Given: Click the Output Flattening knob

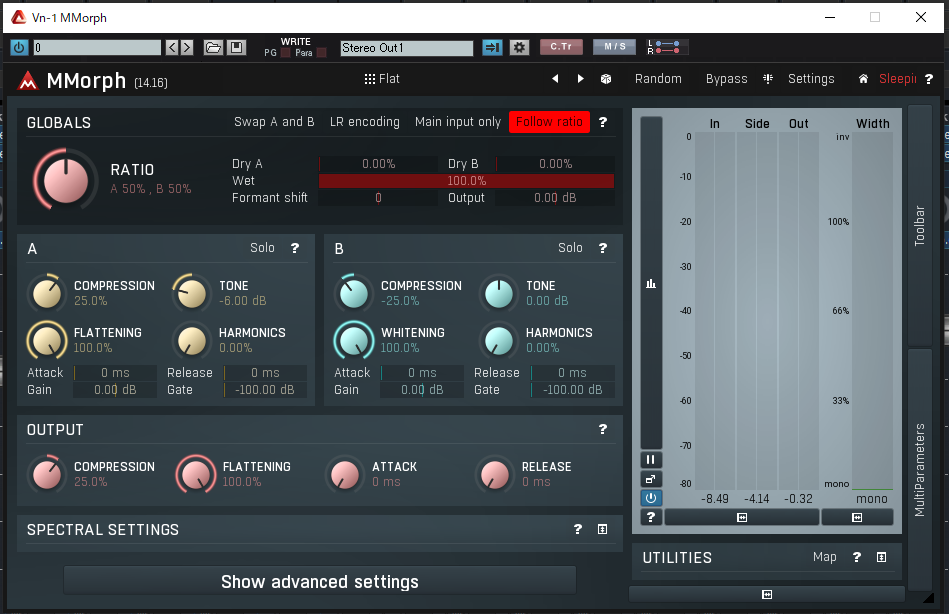Looking at the screenshot, I should (x=195, y=475).
